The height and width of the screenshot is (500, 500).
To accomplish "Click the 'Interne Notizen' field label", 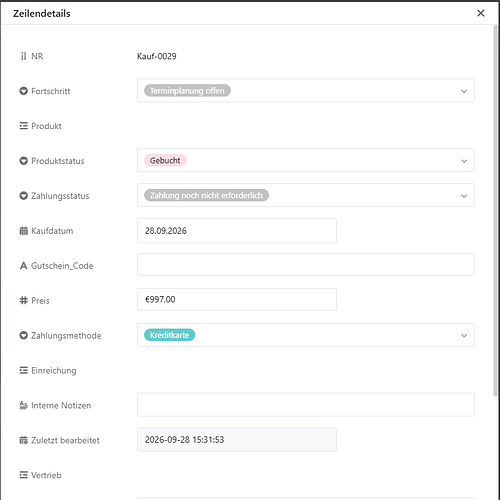I will pyautogui.click(x=61, y=405).
